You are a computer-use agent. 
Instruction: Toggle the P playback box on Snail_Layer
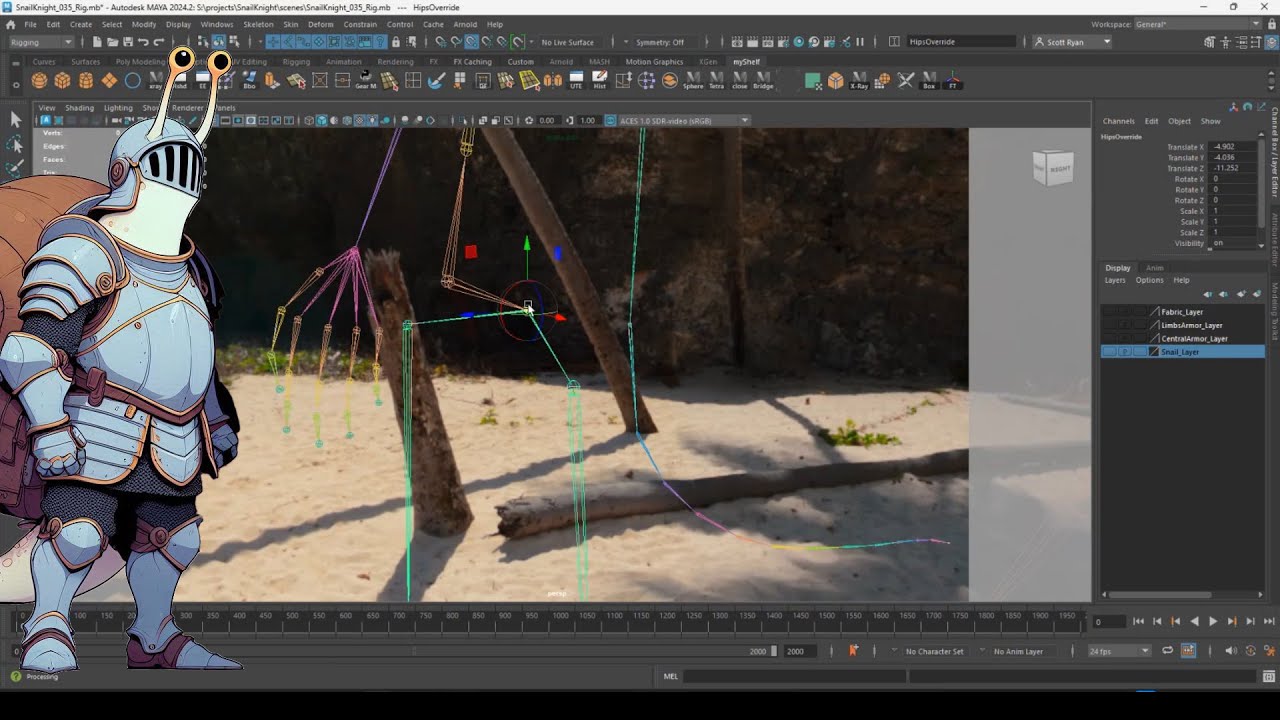pyautogui.click(x=1126, y=352)
